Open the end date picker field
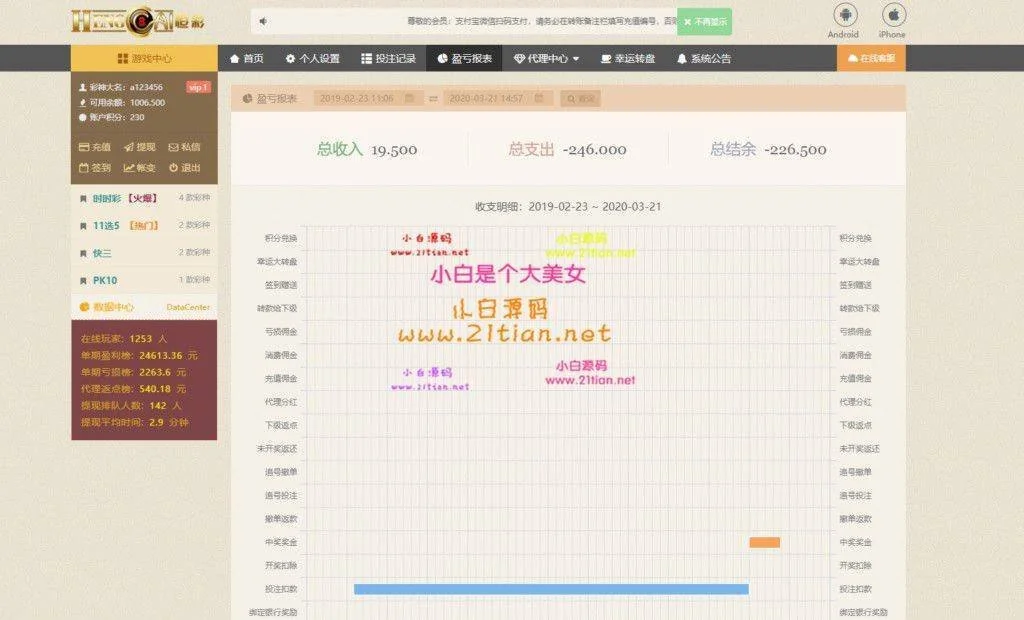 pos(497,99)
